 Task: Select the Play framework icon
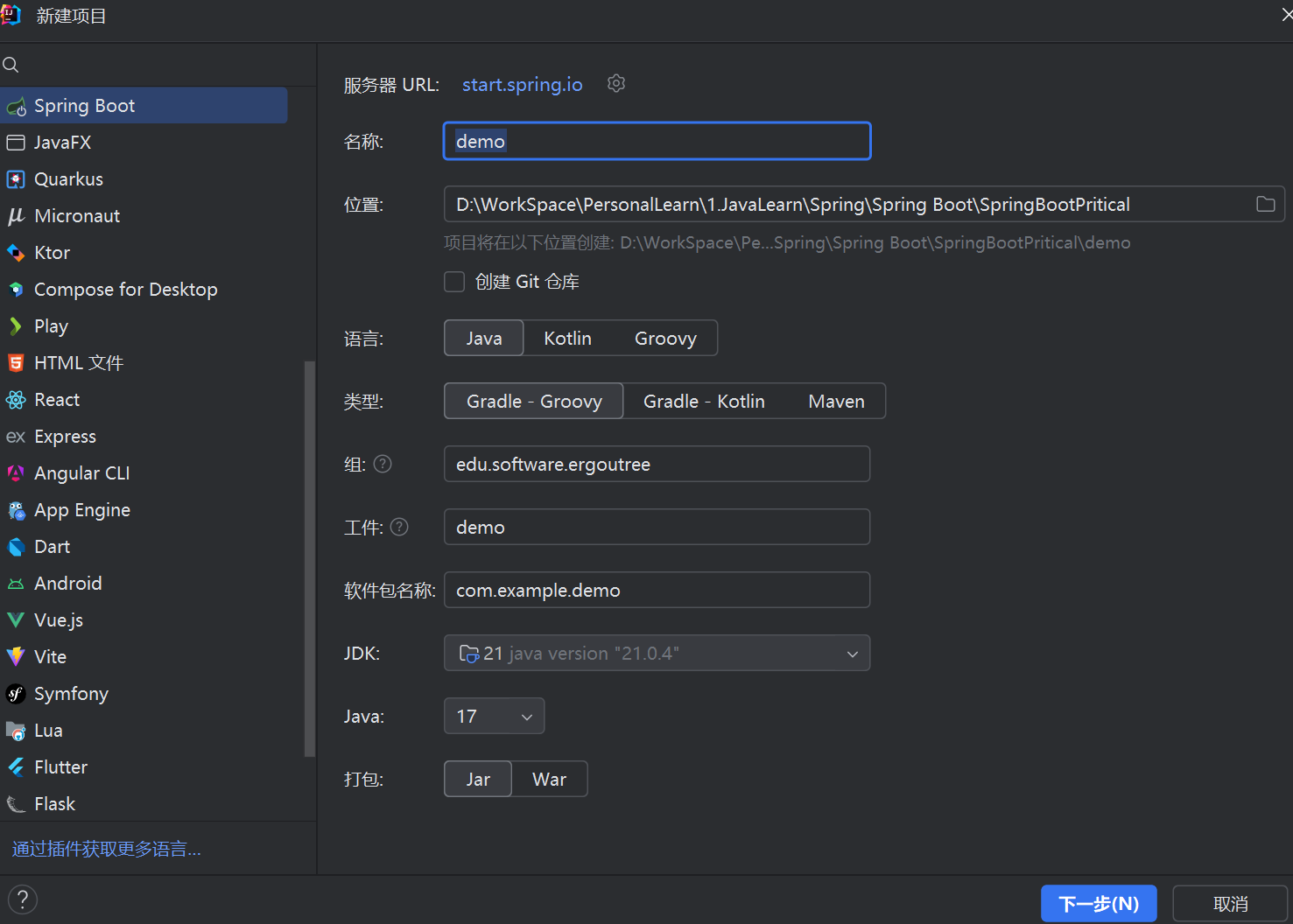(16, 326)
